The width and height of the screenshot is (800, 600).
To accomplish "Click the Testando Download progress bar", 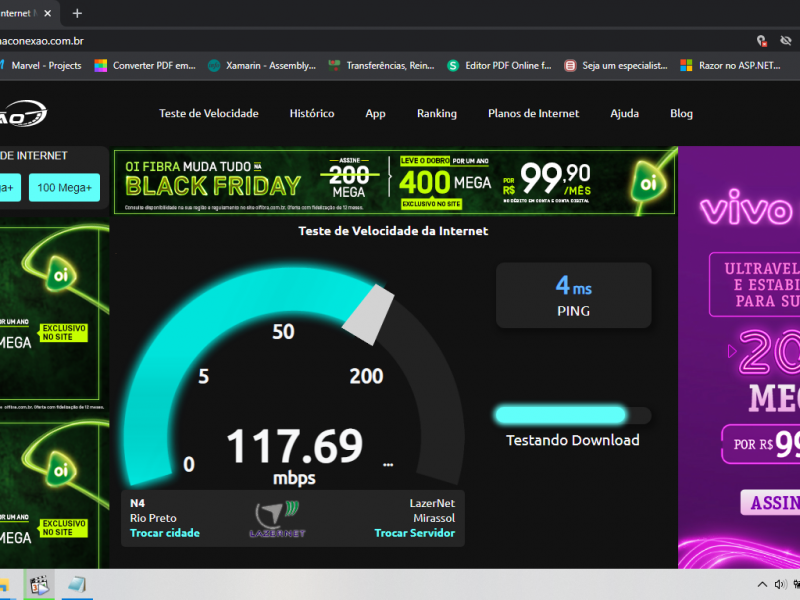I will tap(573, 415).
